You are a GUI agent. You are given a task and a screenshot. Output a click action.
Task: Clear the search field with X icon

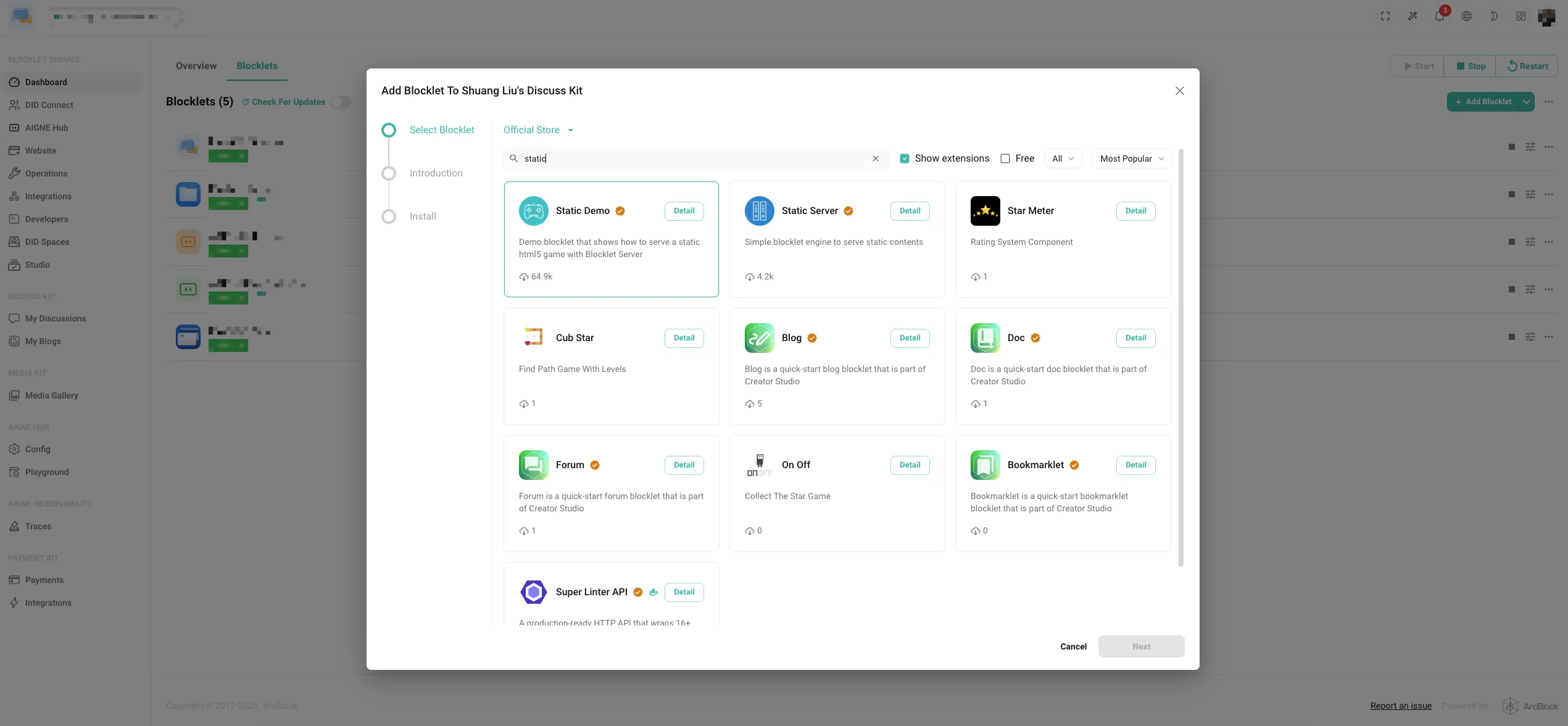[875, 159]
